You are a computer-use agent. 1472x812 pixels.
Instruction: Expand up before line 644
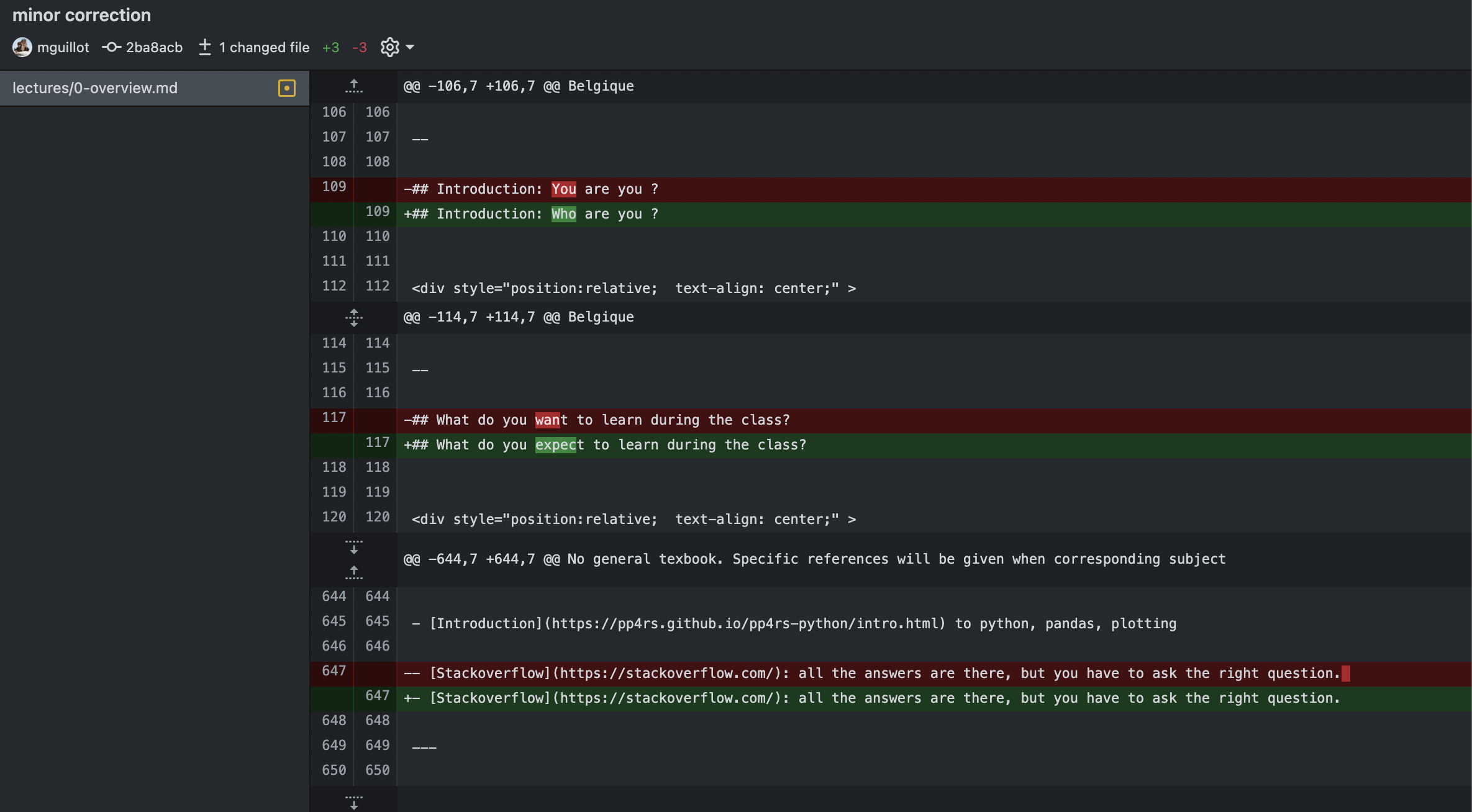click(353, 572)
